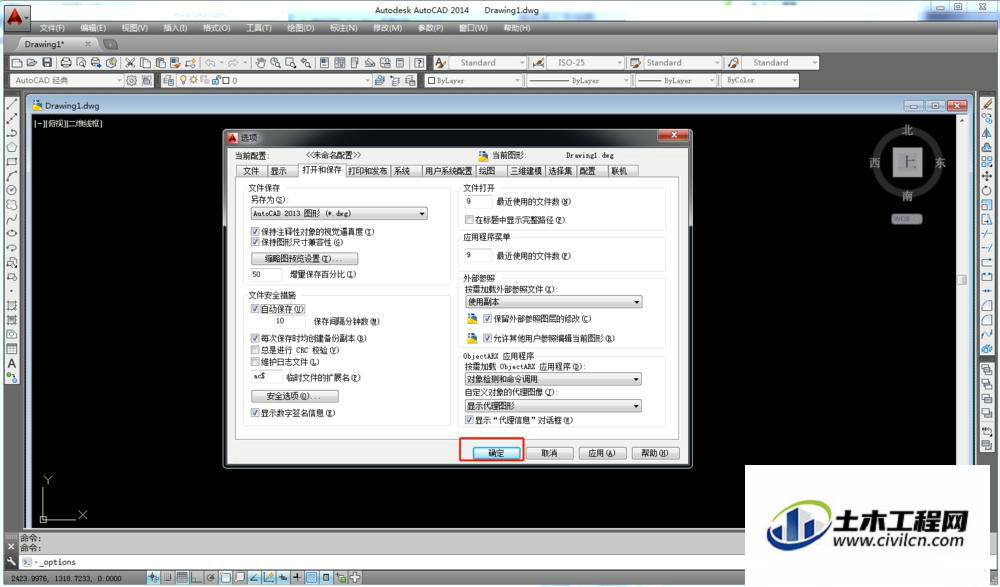Viewport: 1000px width, 587px height.
Task: Toggle 每次保存时均创建备份副本 checkbox
Action: coord(255,338)
